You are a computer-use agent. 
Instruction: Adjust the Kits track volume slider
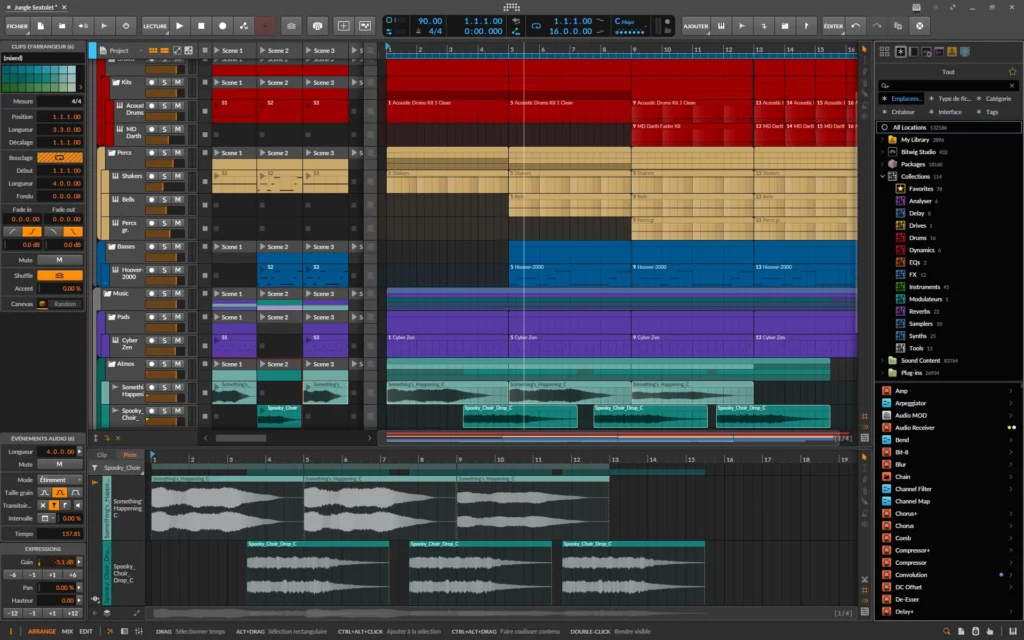(165, 93)
